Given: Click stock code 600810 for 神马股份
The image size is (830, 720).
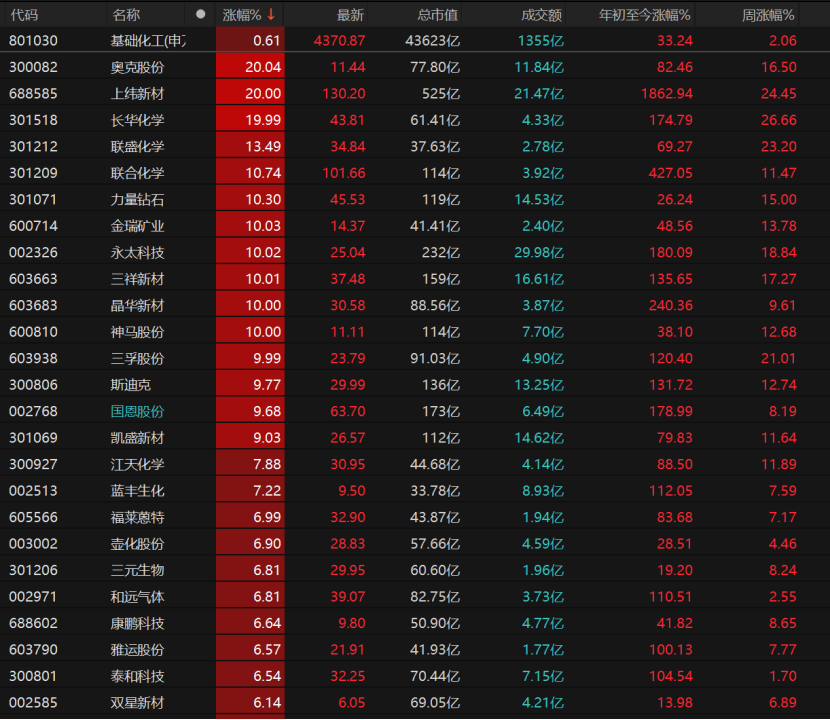Looking at the screenshot, I should tap(33, 332).
